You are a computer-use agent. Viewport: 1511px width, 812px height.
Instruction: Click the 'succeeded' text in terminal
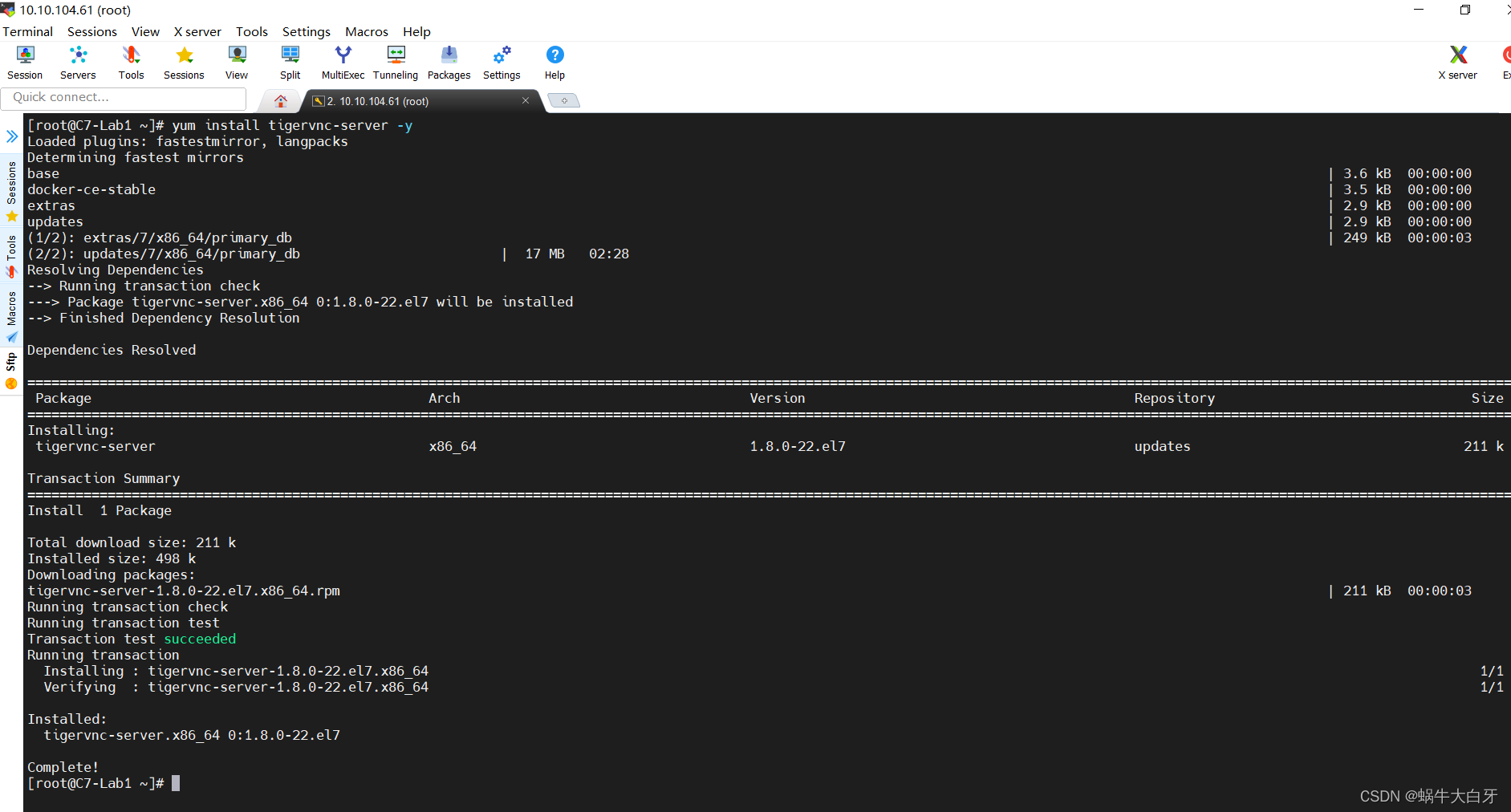tap(200, 639)
